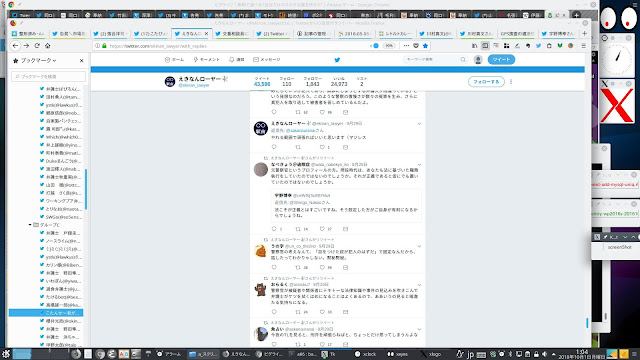Switch to the GPS捜査 browser tab

(x=516, y=33)
